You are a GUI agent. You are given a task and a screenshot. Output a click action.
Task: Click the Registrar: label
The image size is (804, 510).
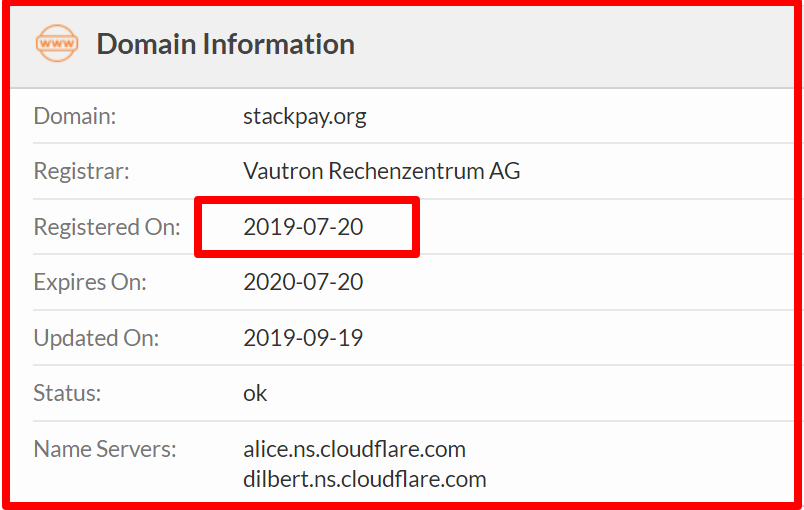(82, 171)
